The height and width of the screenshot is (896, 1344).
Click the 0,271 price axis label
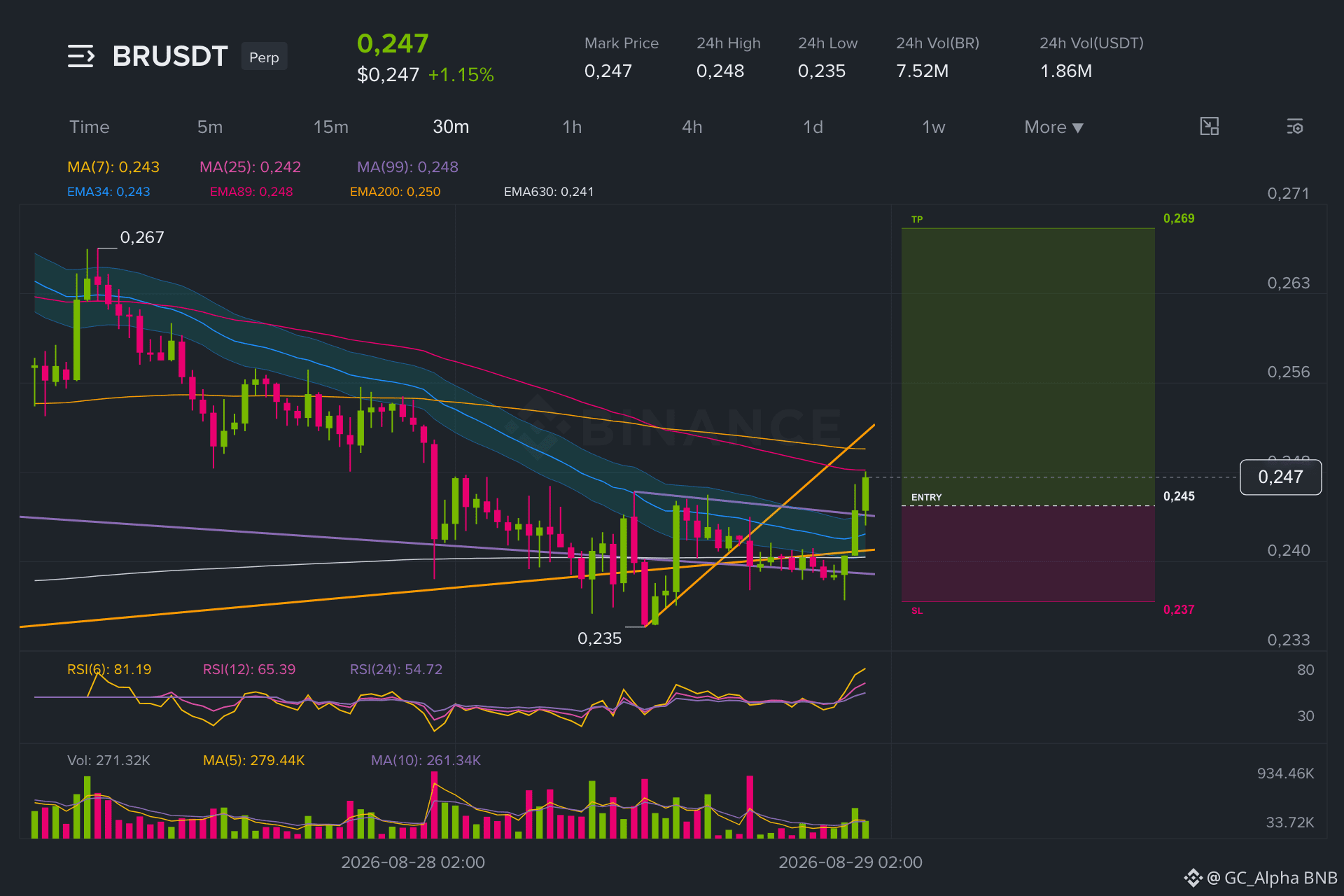pos(1288,194)
